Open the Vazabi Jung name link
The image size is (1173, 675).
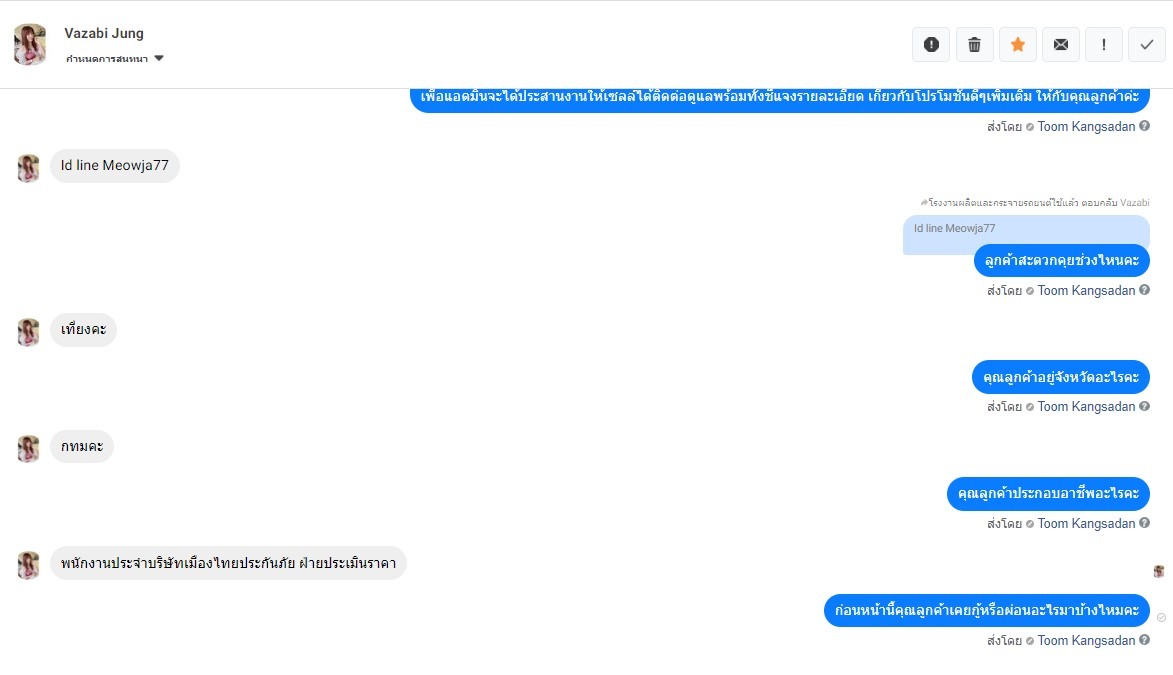pyautogui.click(x=104, y=33)
